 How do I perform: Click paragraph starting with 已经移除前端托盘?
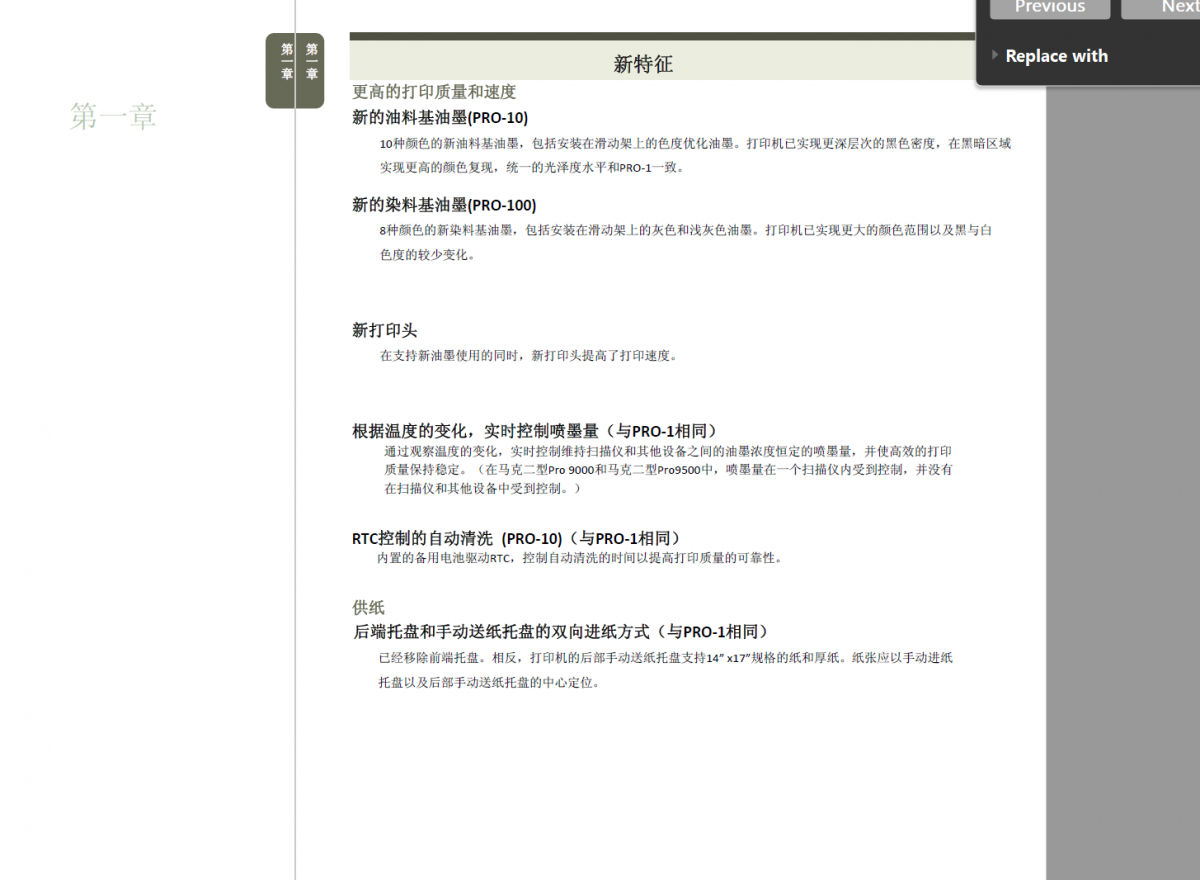[665, 670]
